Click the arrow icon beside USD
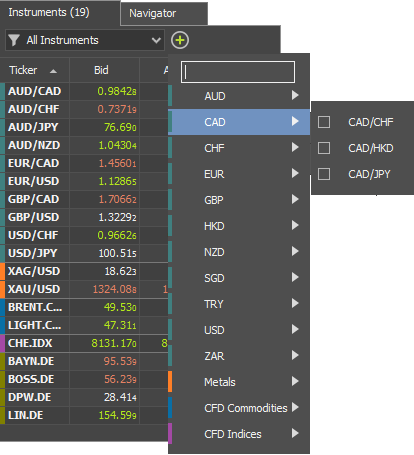The image size is (414, 455). point(295,329)
